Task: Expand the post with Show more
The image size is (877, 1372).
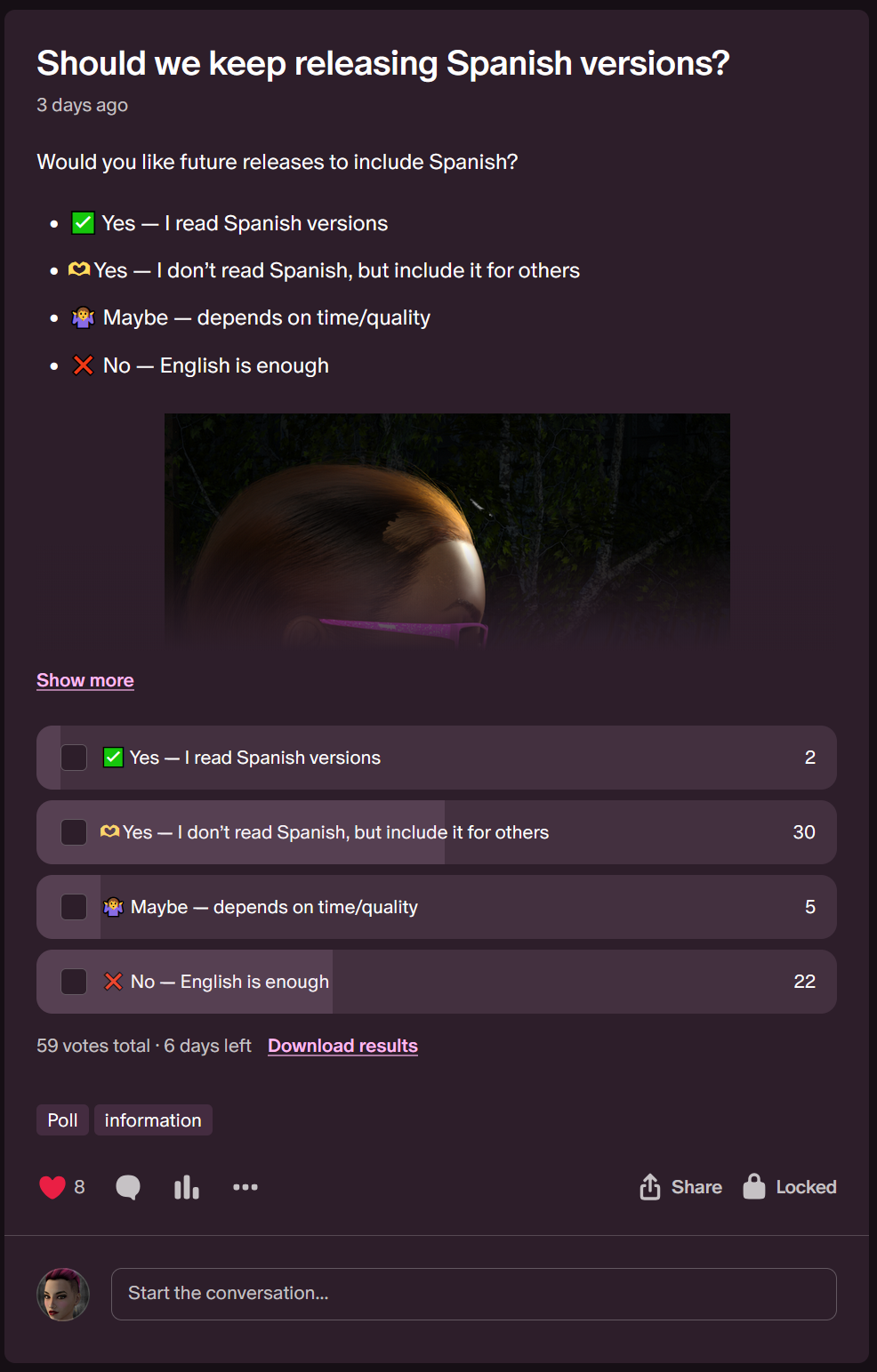Action: point(85,680)
